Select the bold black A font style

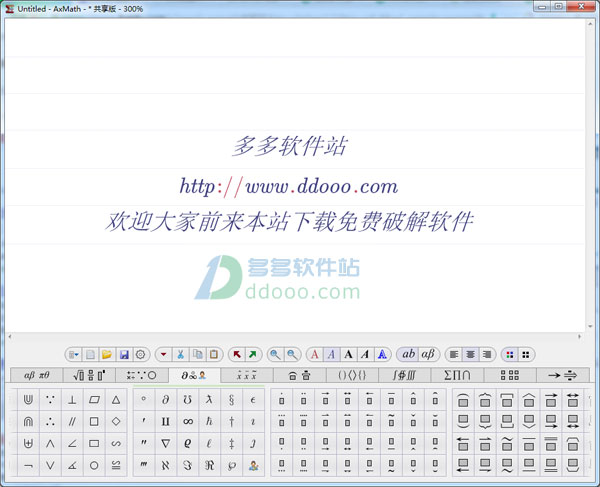[x=348, y=355]
